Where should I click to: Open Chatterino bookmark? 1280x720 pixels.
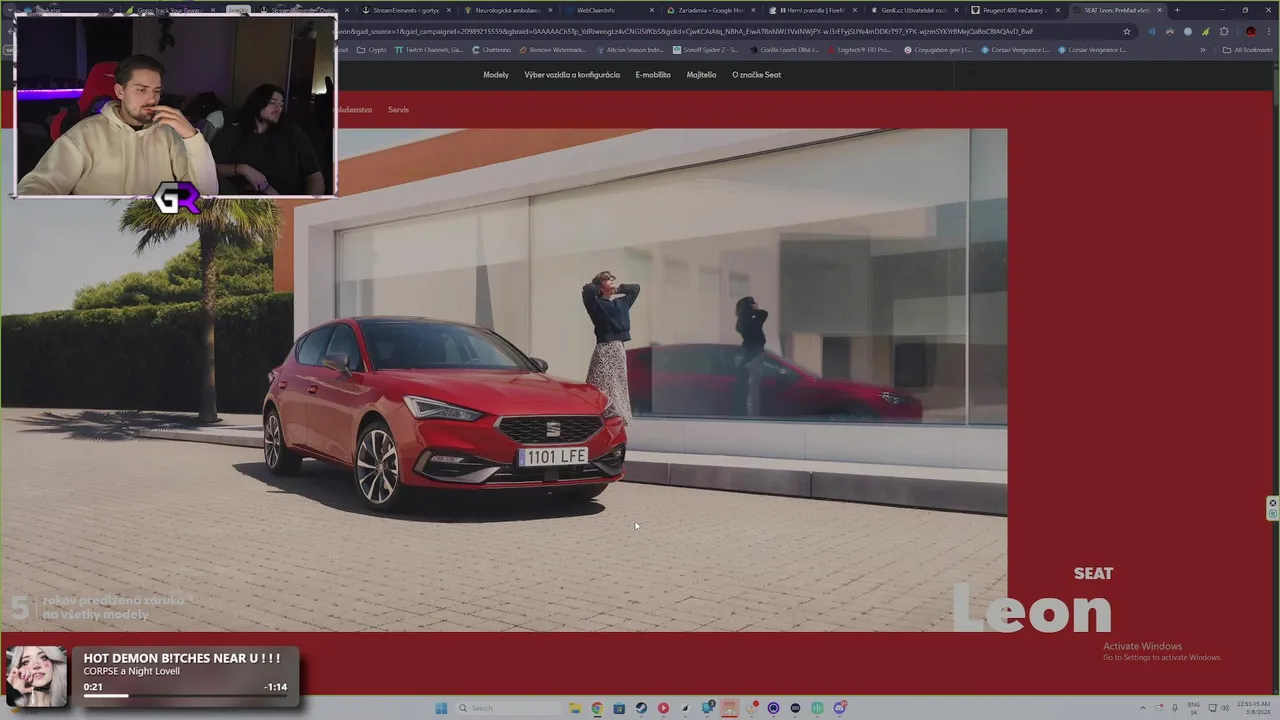tap(490, 50)
